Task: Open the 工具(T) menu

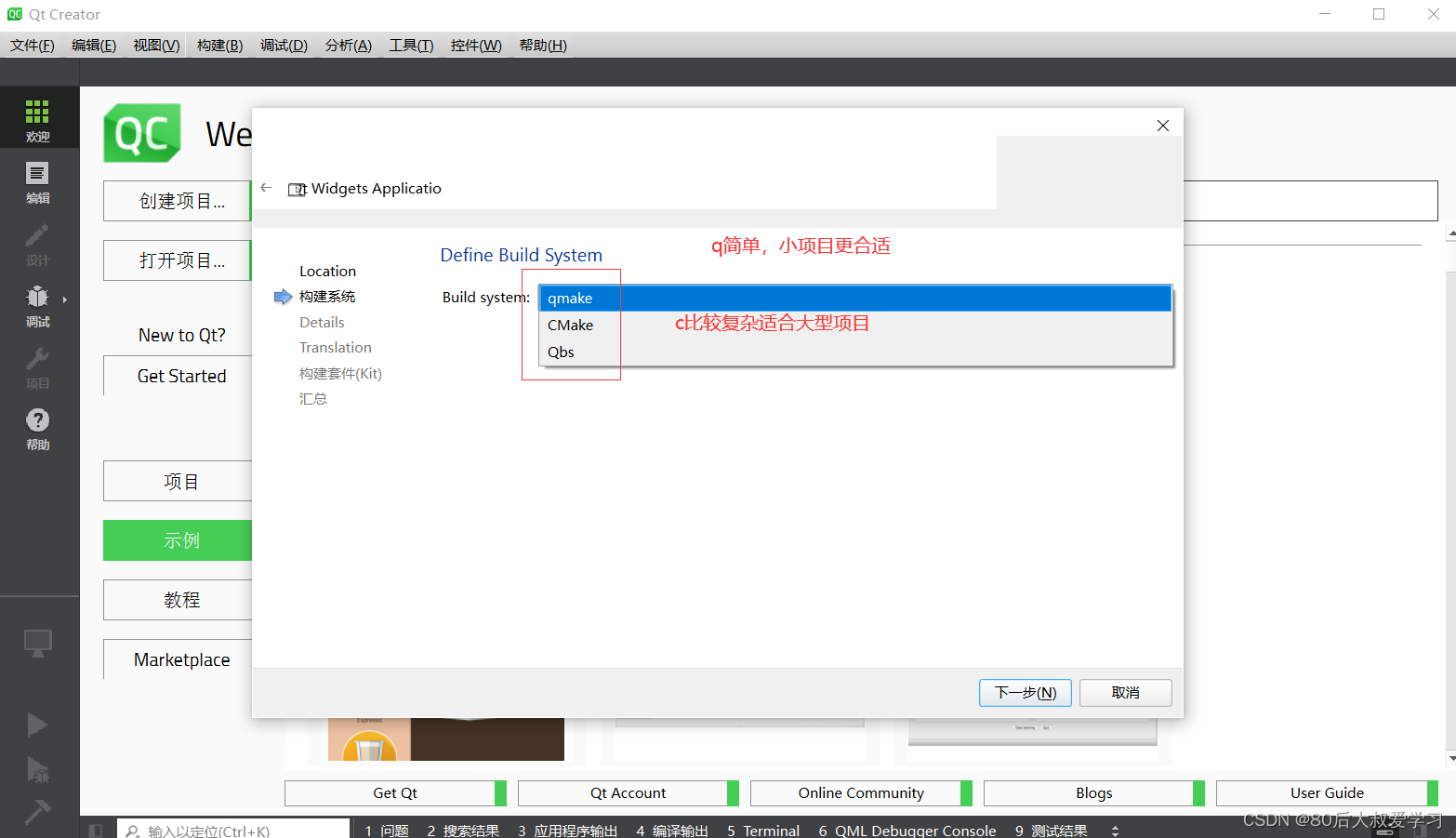Action: click(411, 46)
